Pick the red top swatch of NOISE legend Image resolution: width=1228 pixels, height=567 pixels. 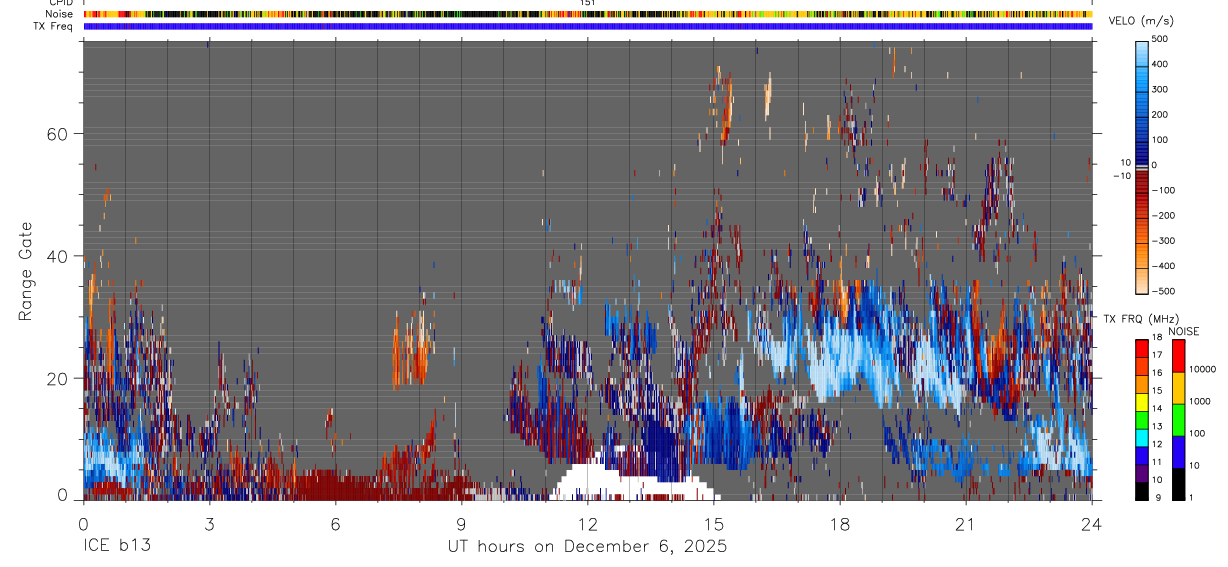1178,356
